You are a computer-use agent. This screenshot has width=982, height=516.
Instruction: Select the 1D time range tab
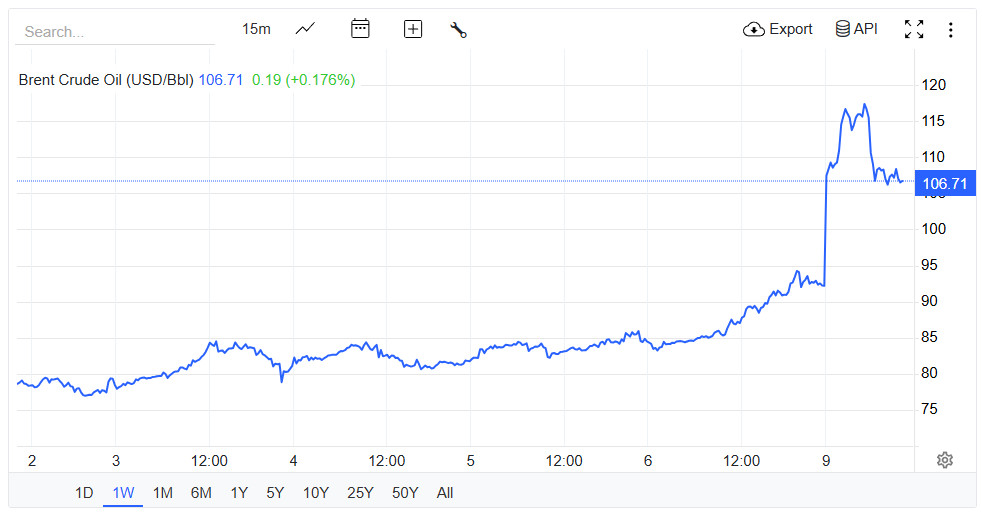pyautogui.click(x=84, y=492)
